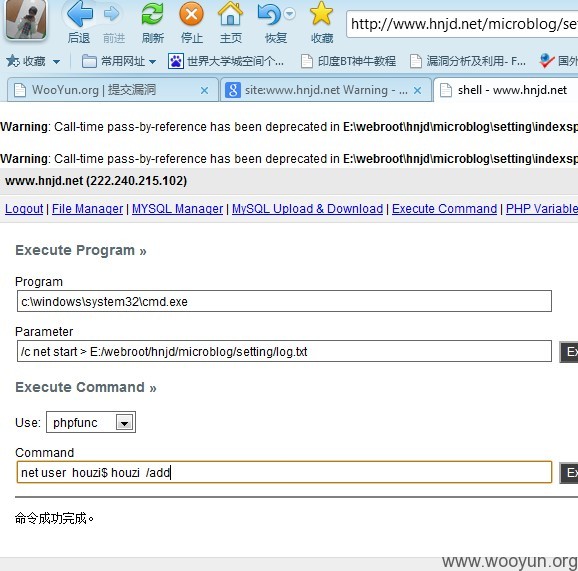Viewport: 578px width, 571px height.
Task: Click the yellow star Favorites icon
Action: pos(321,14)
